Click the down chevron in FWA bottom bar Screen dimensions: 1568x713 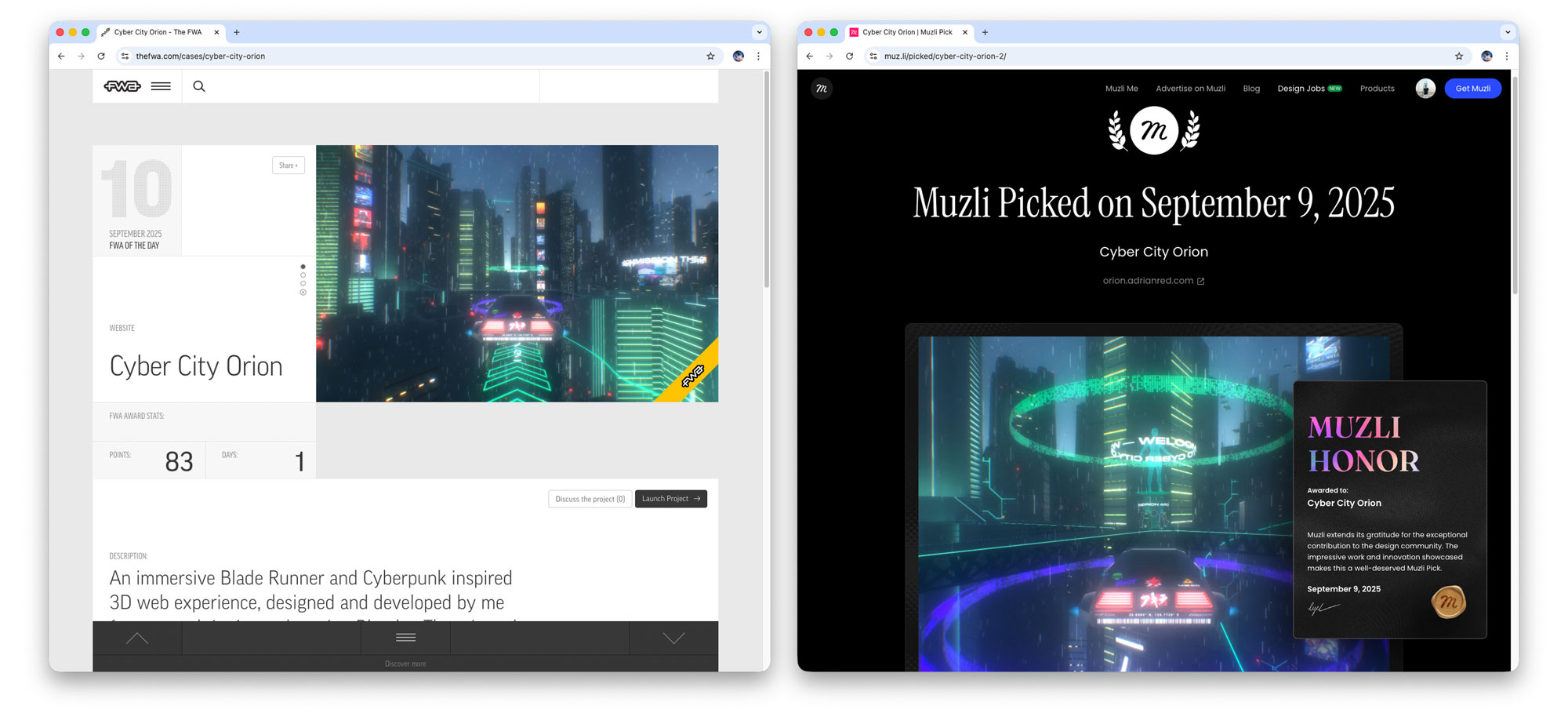673,638
